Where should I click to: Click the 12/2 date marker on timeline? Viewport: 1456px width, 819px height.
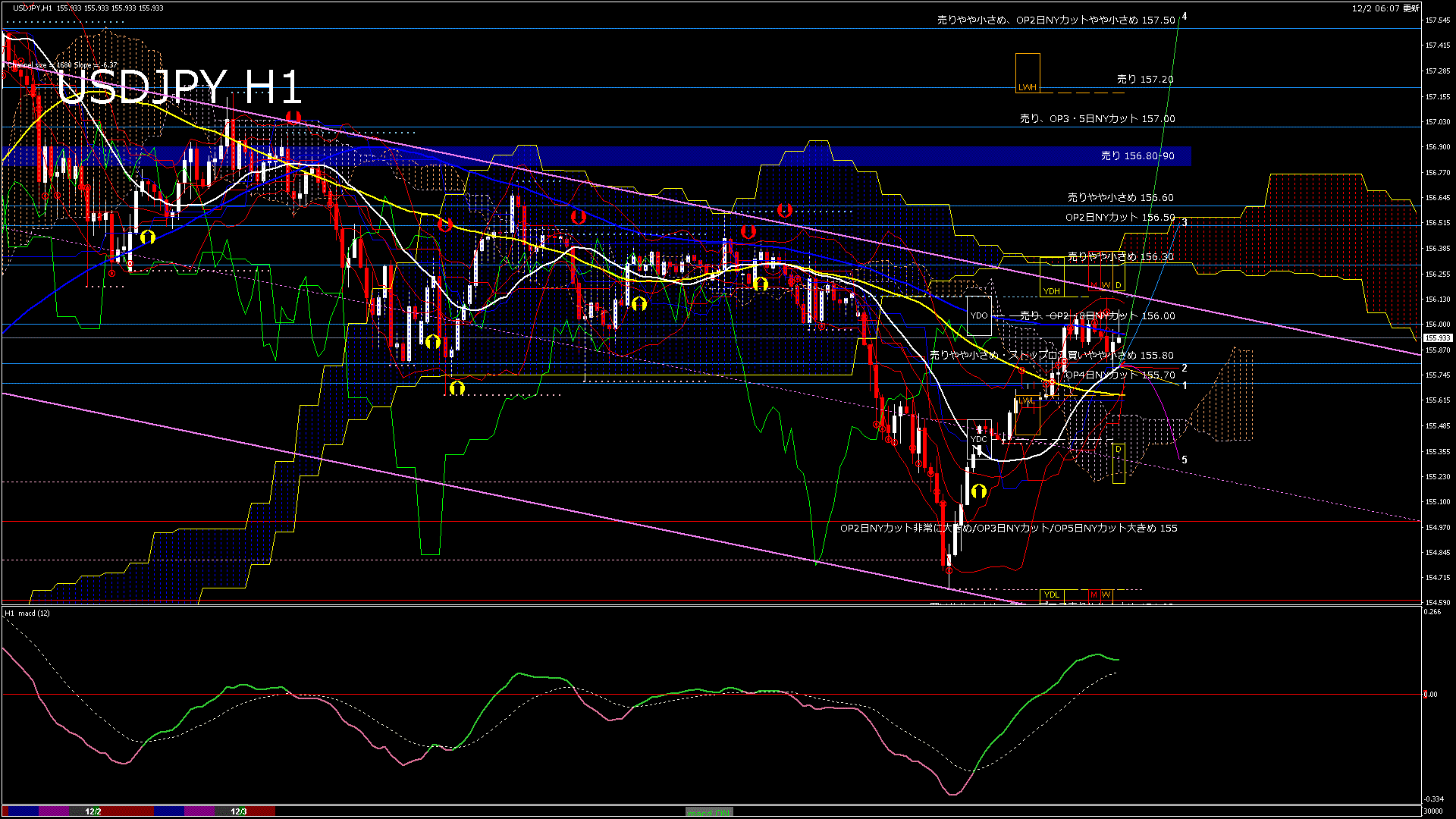93,811
